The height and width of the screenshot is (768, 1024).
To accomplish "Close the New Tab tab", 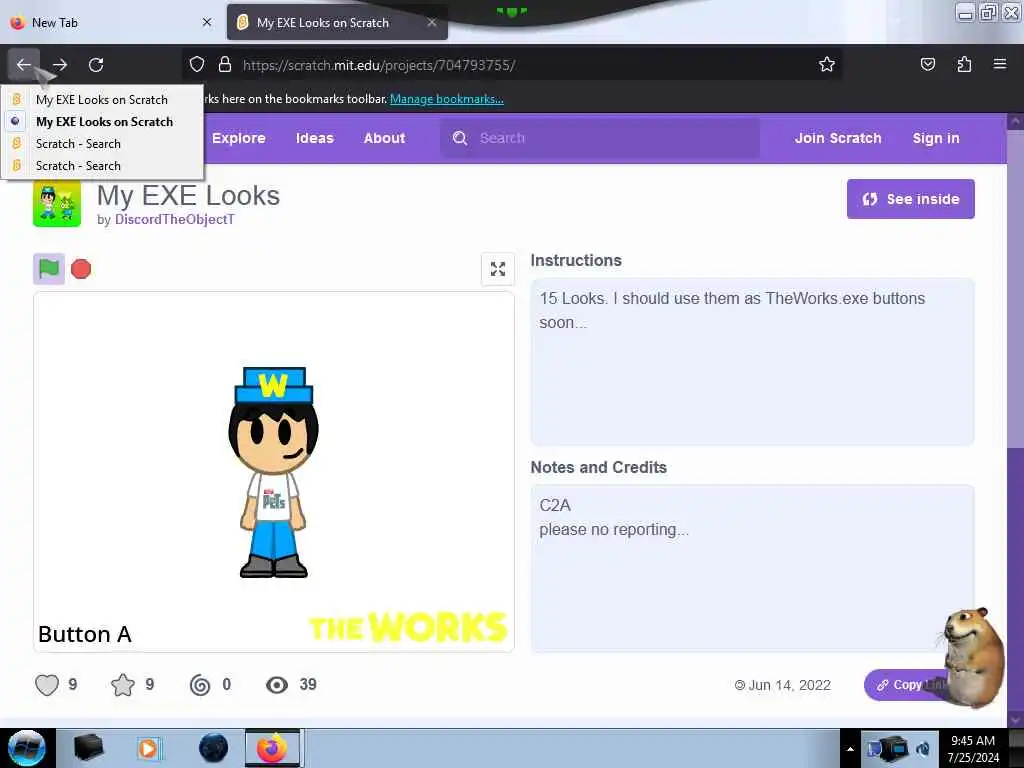I will coord(207,22).
